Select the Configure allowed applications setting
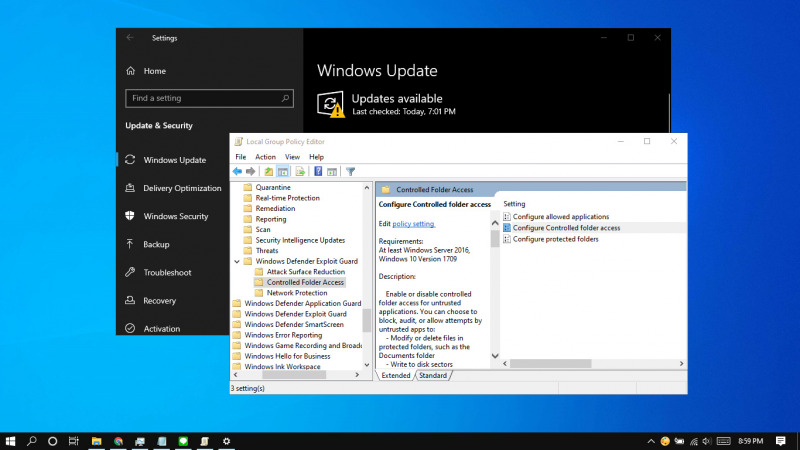Image resolution: width=800 pixels, height=450 pixels. [x=560, y=216]
